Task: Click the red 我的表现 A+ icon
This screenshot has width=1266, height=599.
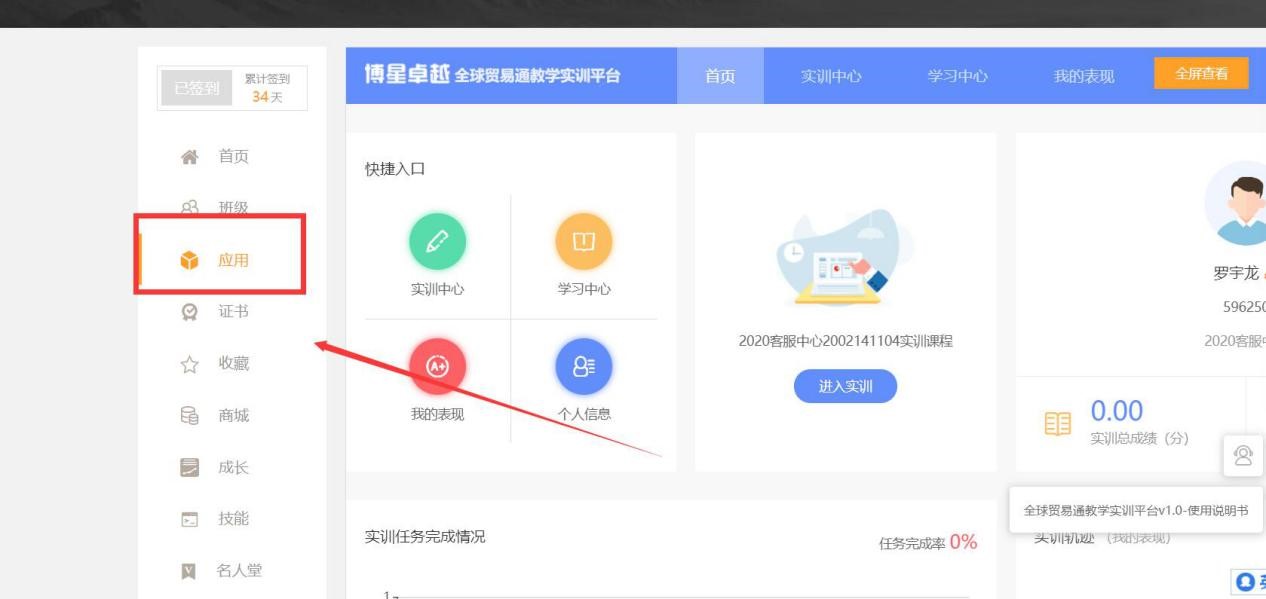Action: tap(437, 367)
